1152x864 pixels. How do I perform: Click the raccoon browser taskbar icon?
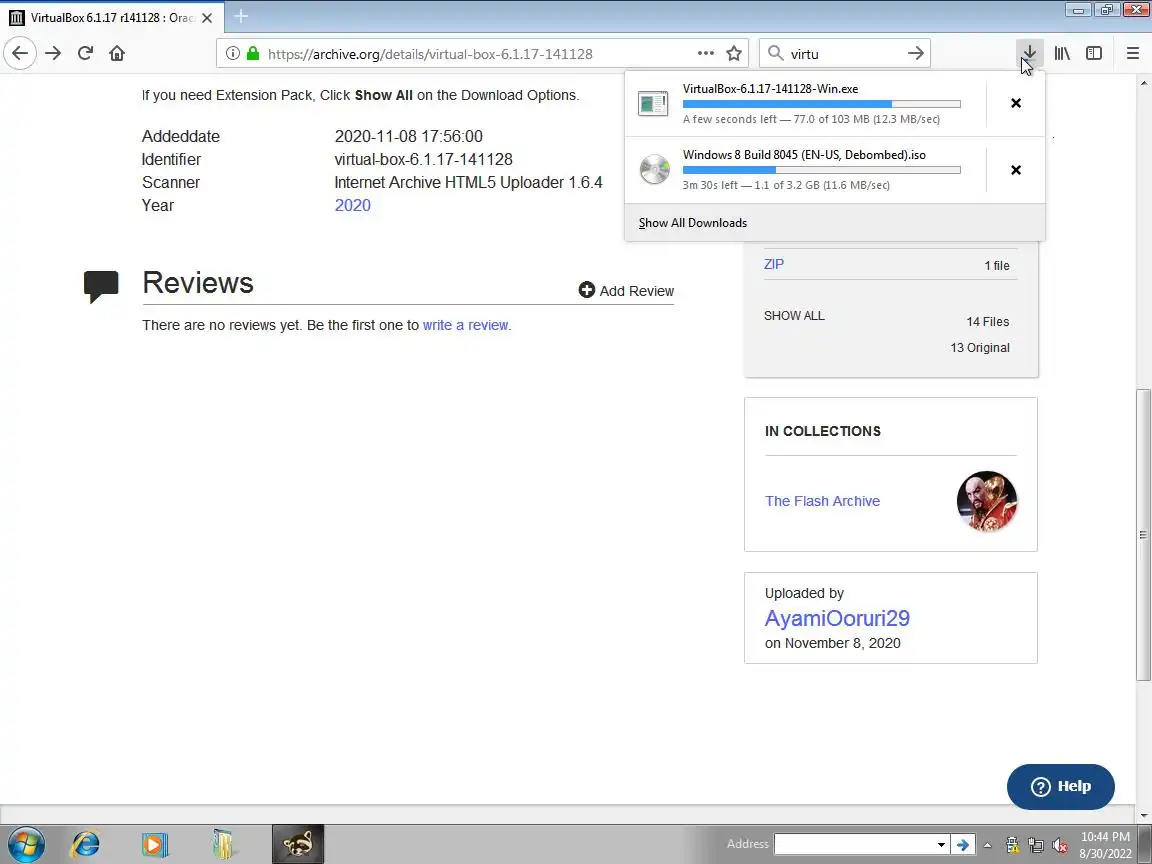298,844
